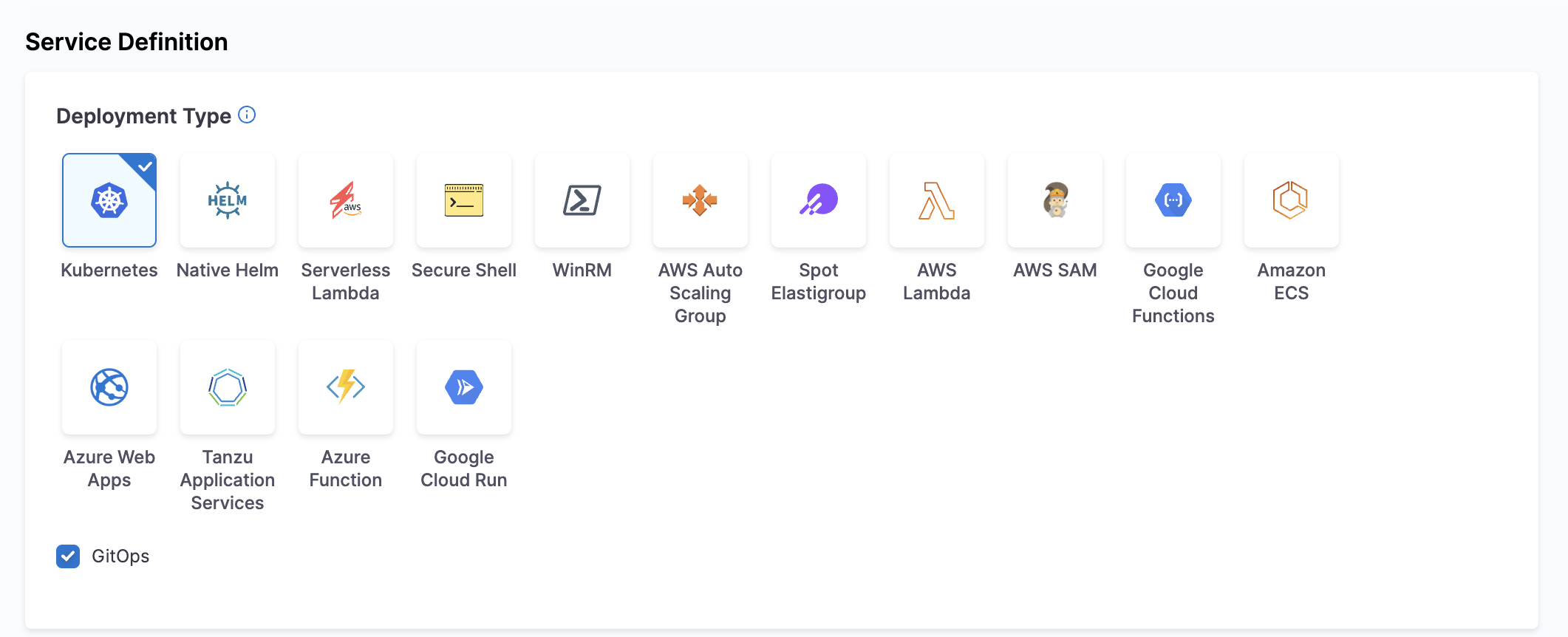Select the Google Cloud Run icon
This screenshot has width=1568, height=637.
pyautogui.click(x=464, y=387)
